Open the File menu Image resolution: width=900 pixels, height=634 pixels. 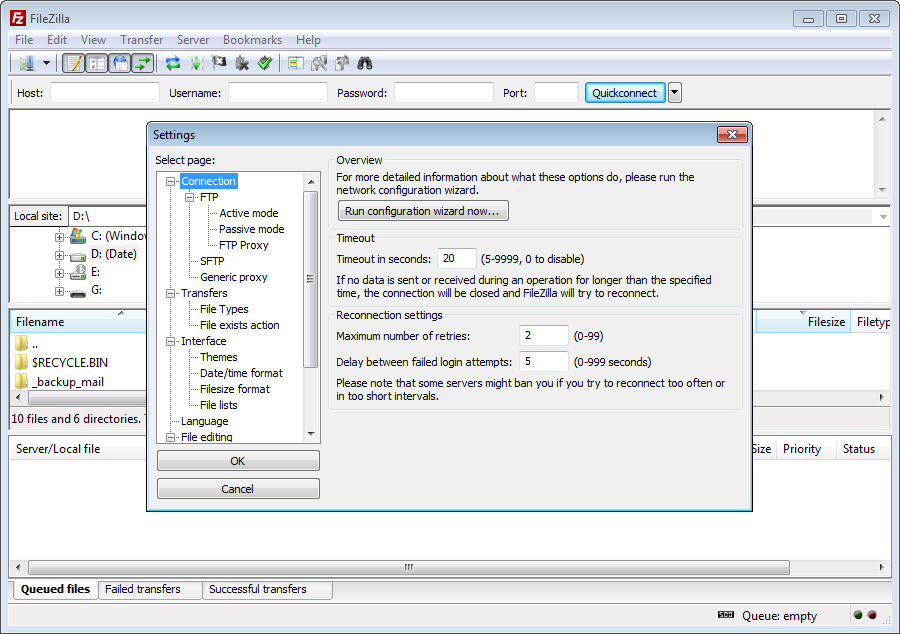24,40
